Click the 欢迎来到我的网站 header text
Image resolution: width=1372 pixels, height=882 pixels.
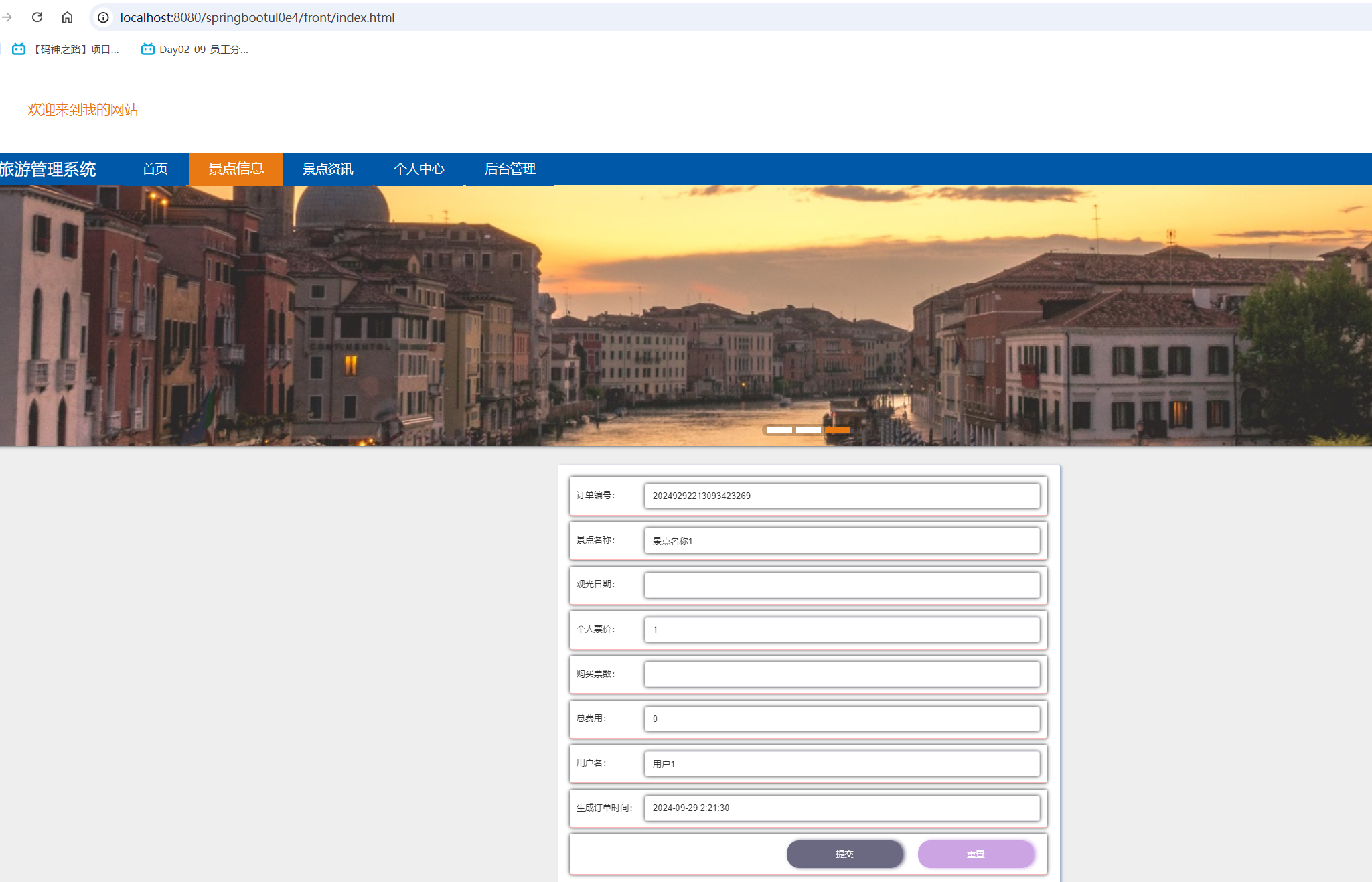(83, 110)
